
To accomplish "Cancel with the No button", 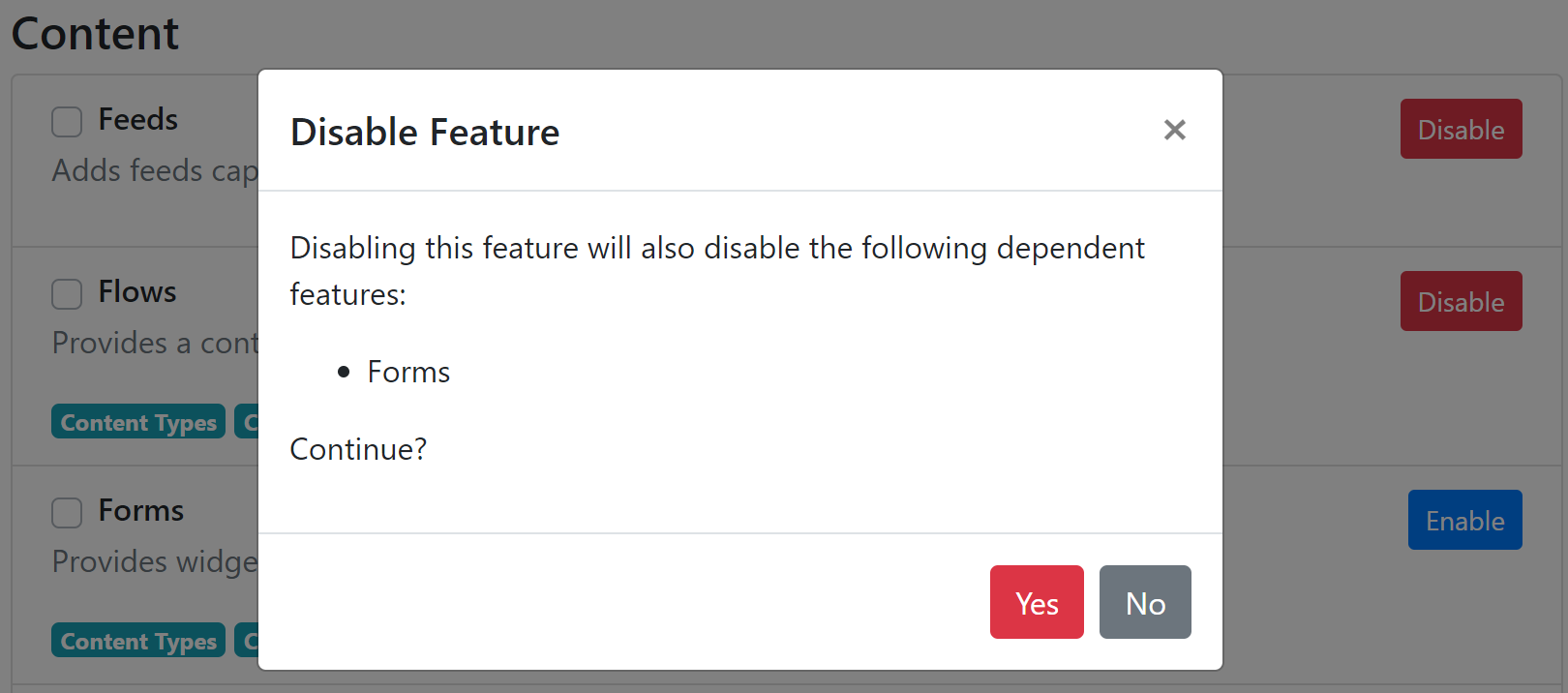I will point(1144,602).
